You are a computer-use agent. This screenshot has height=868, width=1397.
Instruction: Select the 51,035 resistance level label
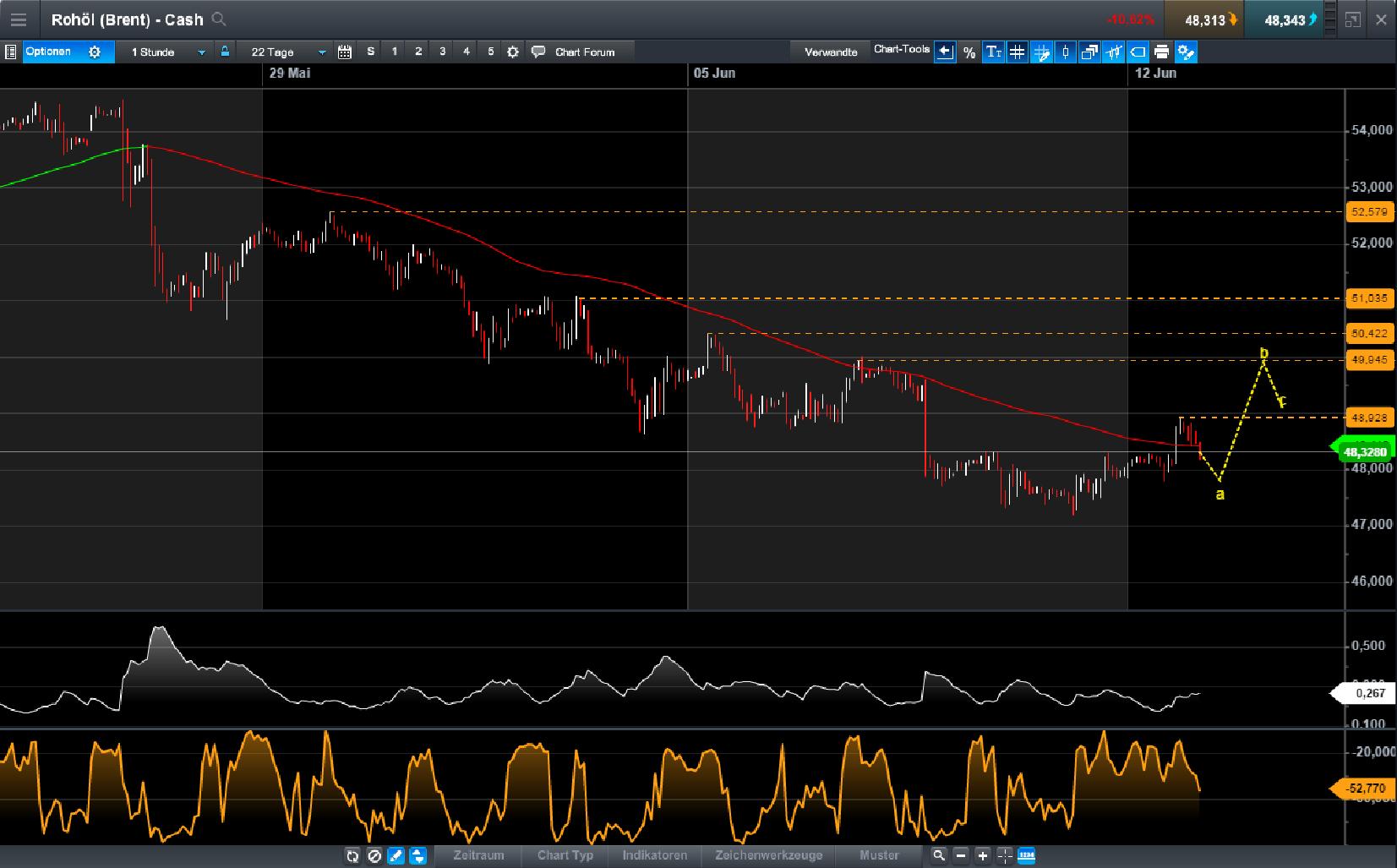[x=1370, y=298]
